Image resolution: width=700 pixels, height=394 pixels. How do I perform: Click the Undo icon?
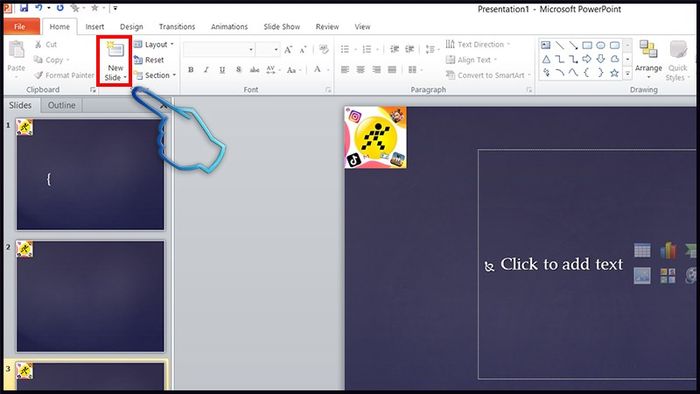pyautogui.click(x=38, y=8)
